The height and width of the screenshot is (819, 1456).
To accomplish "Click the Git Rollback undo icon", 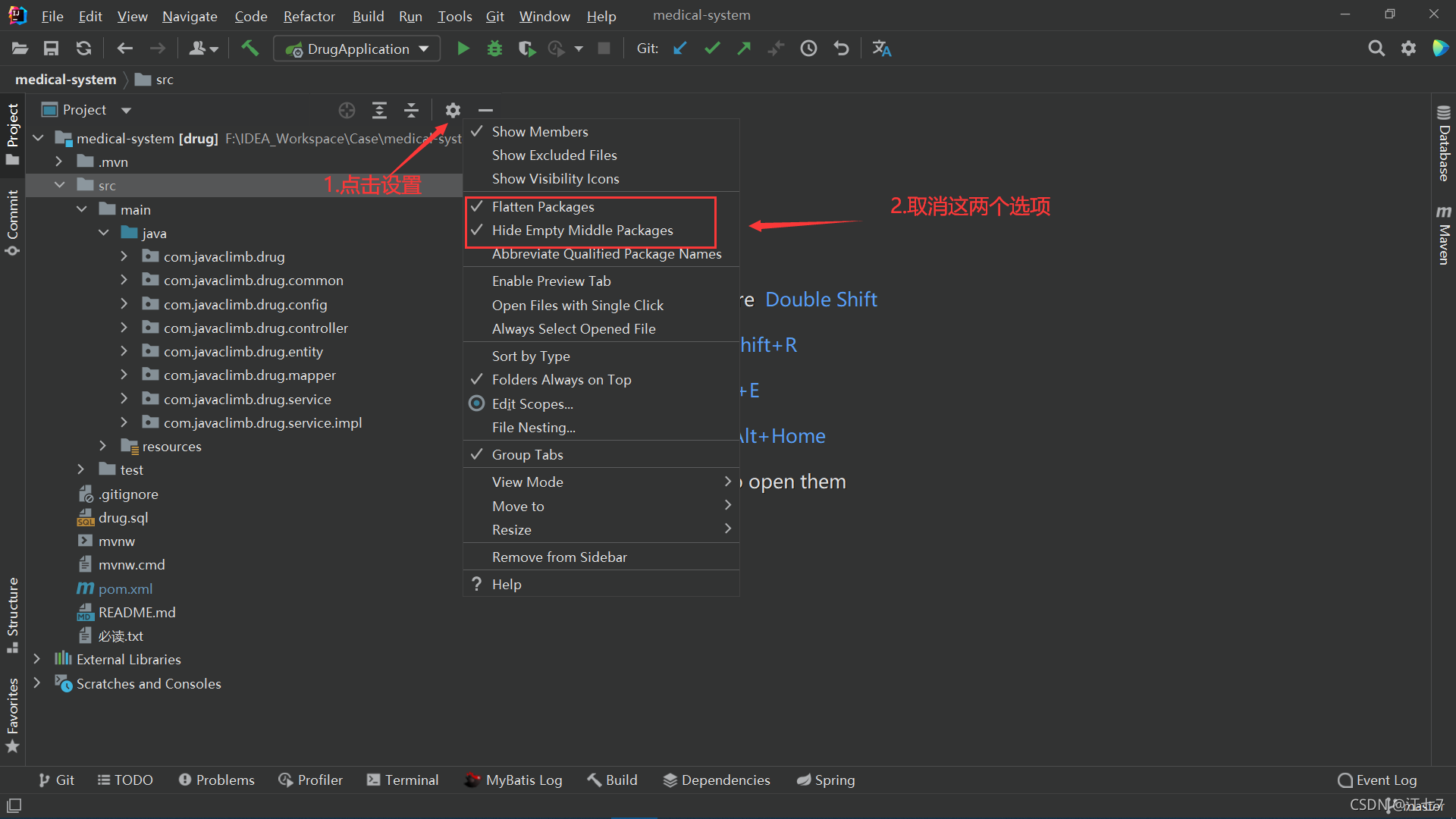I will click(841, 49).
